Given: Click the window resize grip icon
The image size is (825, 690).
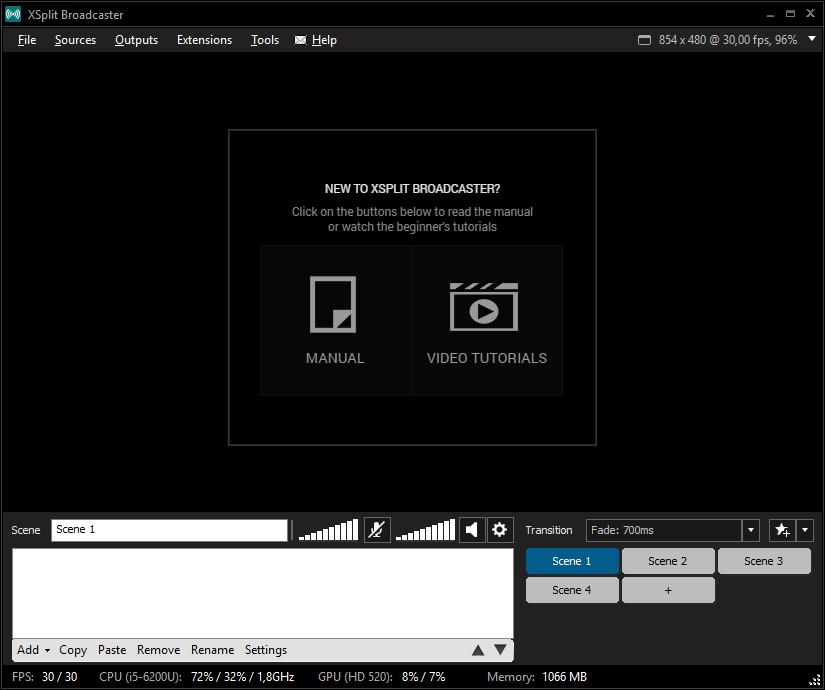Looking at the screenshot, I should [x=815, y=681].
